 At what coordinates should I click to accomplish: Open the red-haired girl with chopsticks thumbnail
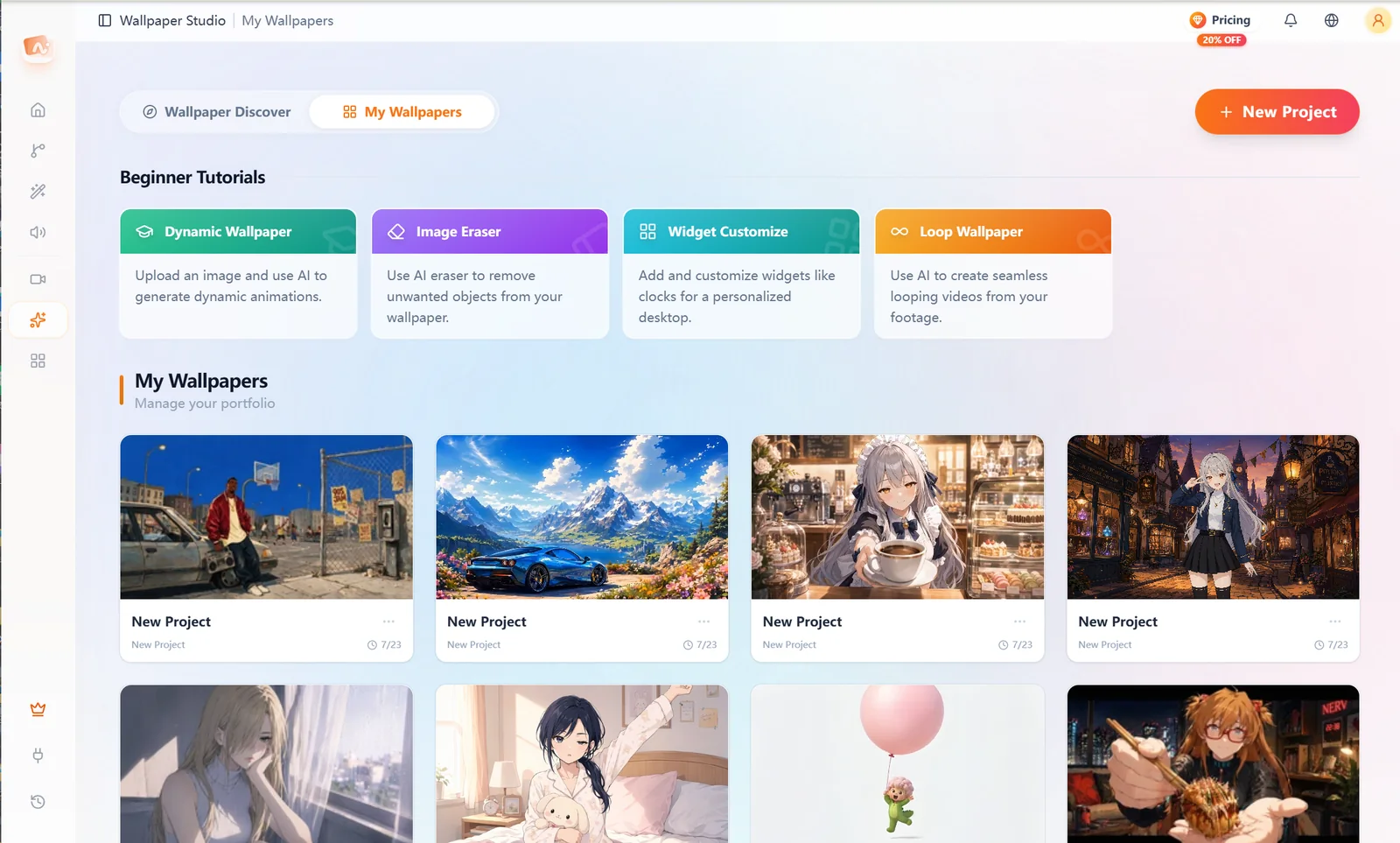pyautogui.click(x=1213, y=763)
